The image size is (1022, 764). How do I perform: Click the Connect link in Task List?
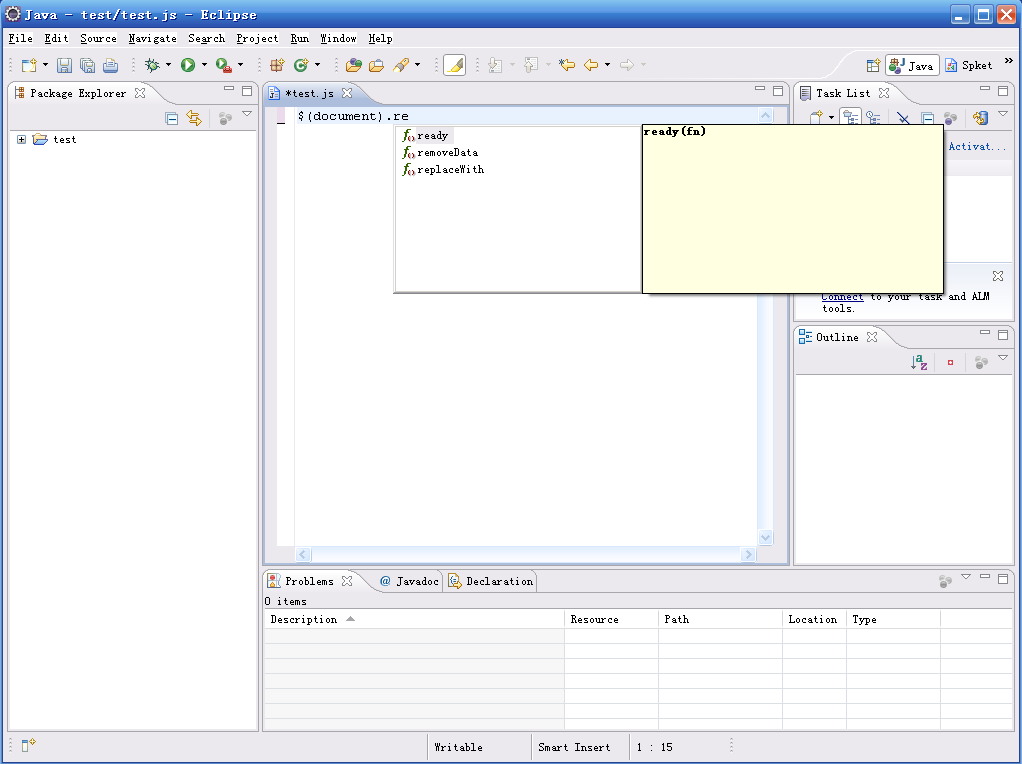pos(842,297)
